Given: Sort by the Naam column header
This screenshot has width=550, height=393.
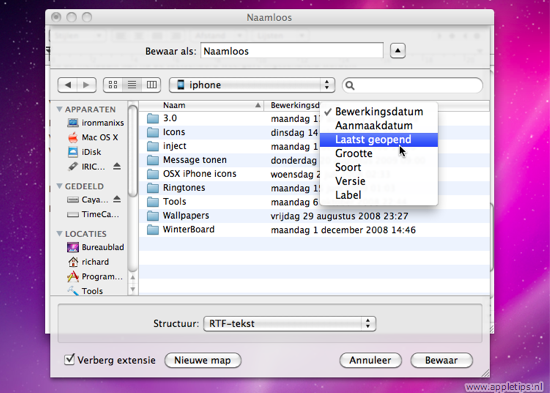Looking at the screenshot, I should [201, 105].
